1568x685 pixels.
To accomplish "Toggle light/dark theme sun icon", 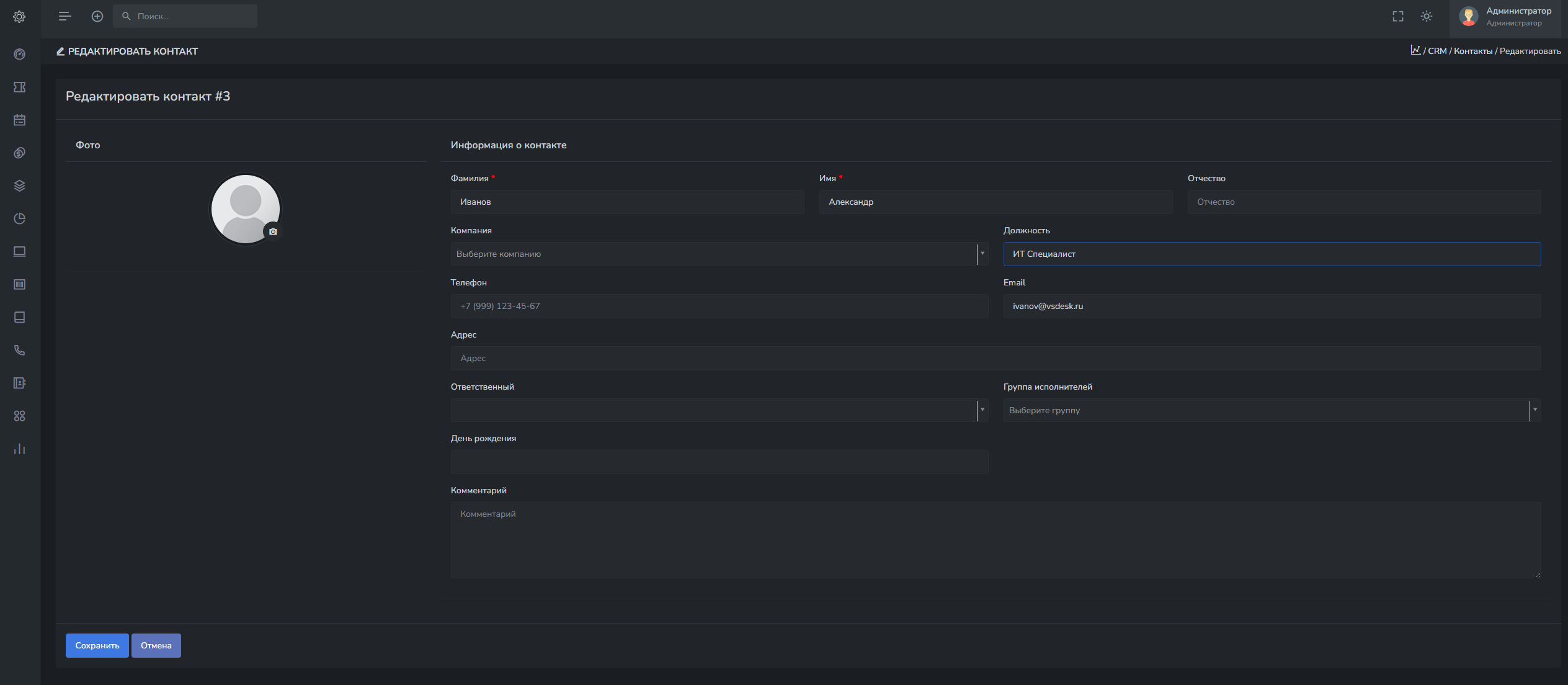I will [1427, 17].
